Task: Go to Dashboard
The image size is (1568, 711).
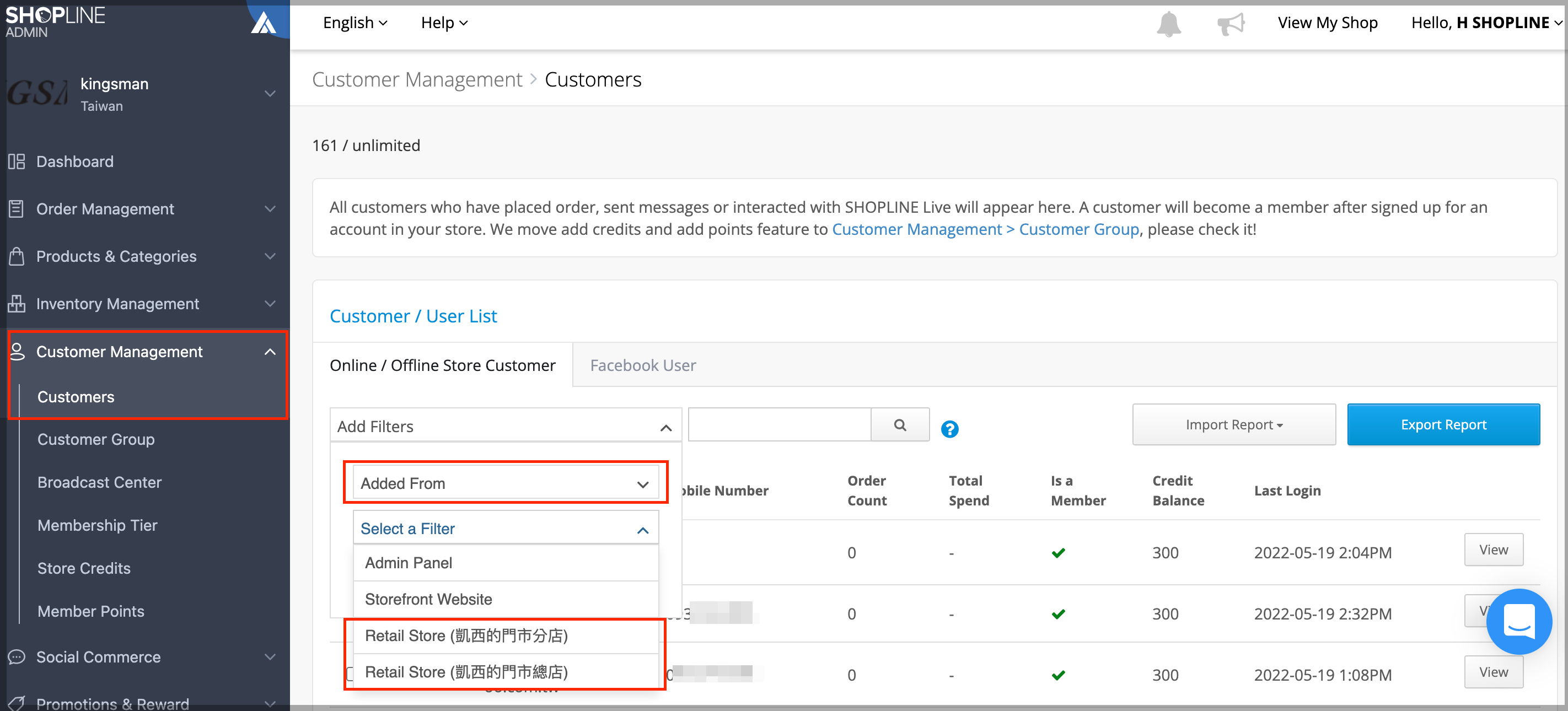Action: tap(74, 161)
